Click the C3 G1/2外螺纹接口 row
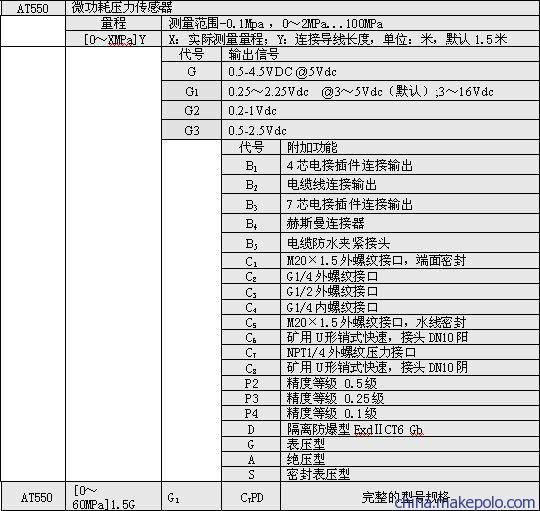The height and width of the screenshot is (511, 540). tap(380, 292)
